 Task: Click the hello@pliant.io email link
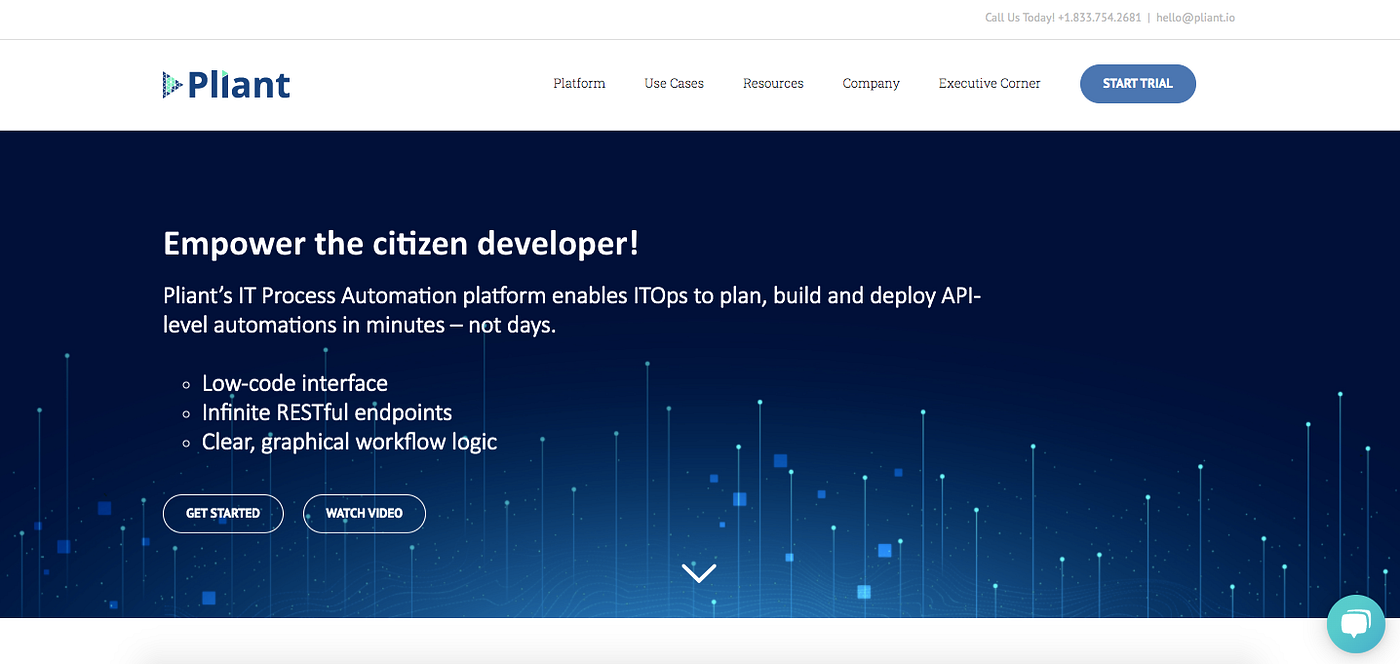pos(1195,18)
